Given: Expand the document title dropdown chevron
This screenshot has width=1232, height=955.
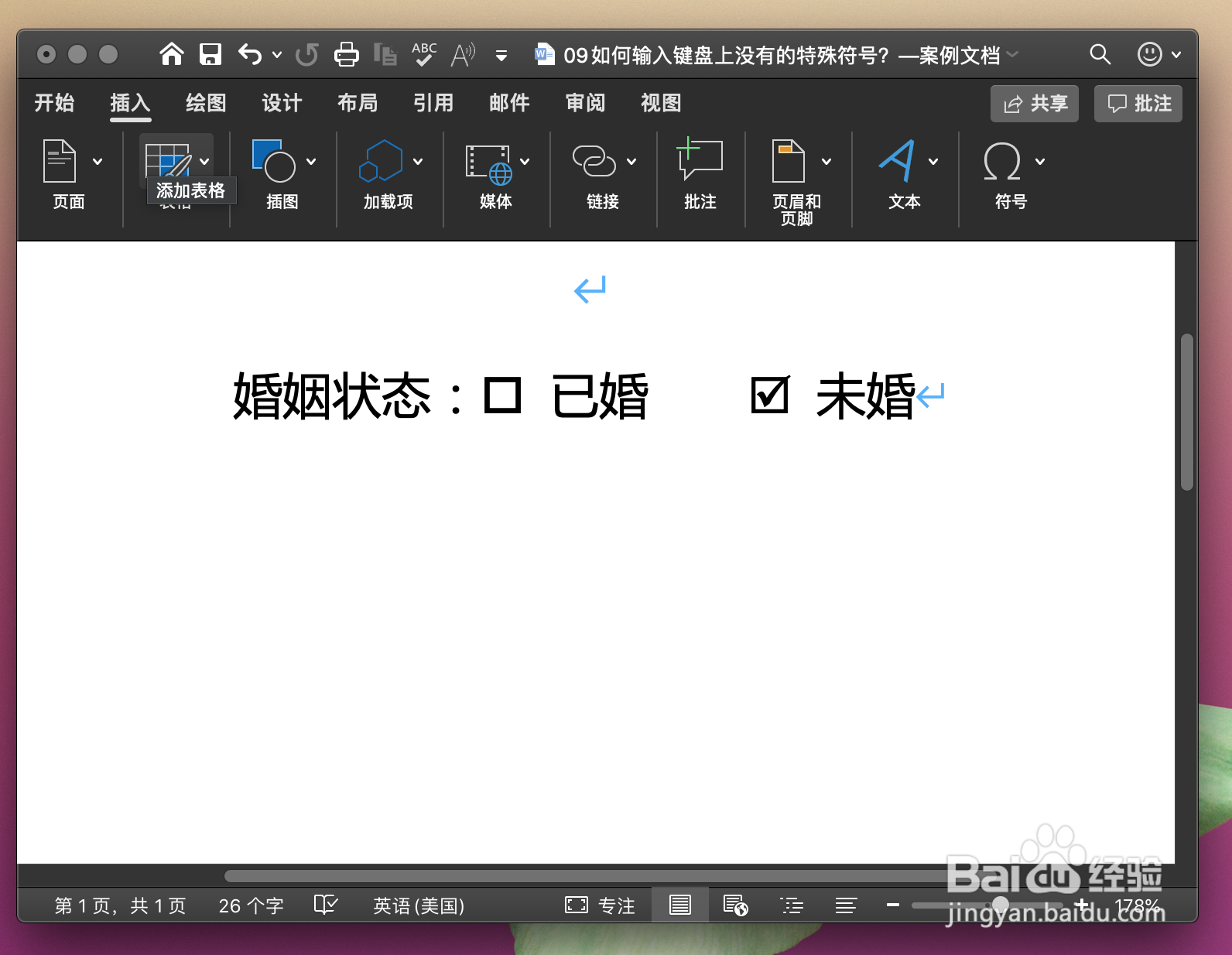Looking at the screenshot, I should [x=1012, y=54].
